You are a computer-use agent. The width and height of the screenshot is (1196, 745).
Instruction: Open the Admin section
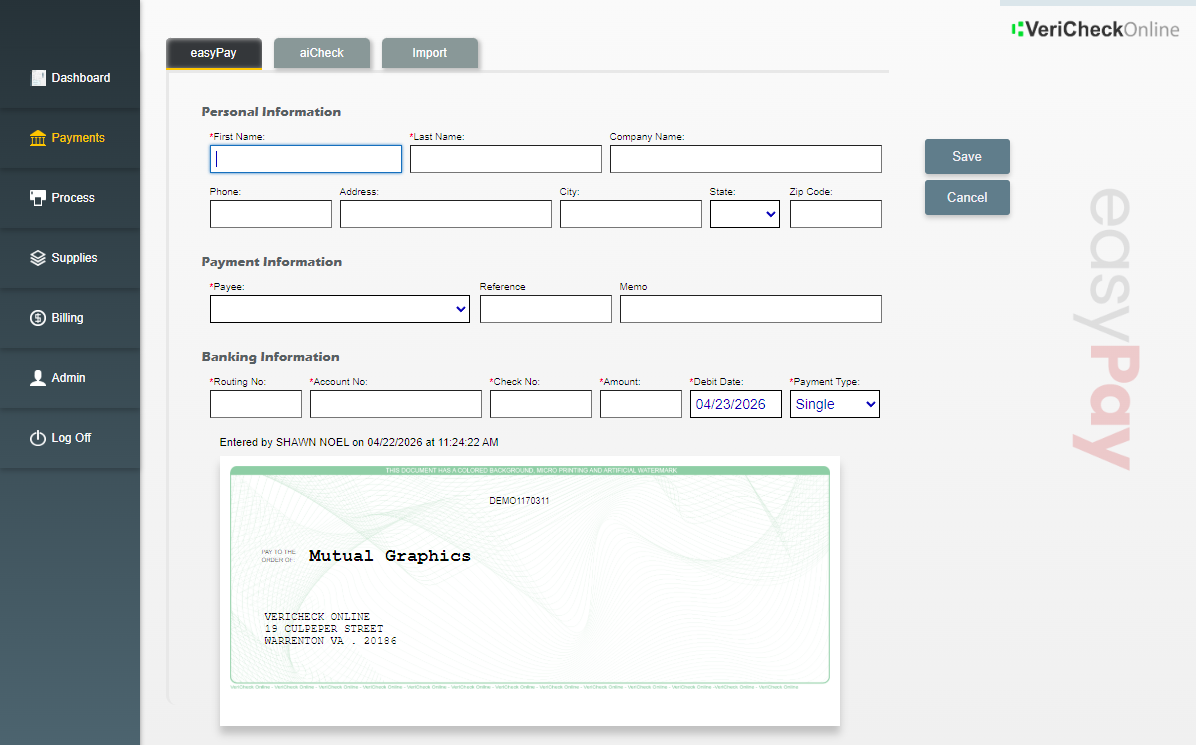click(70, 378)
